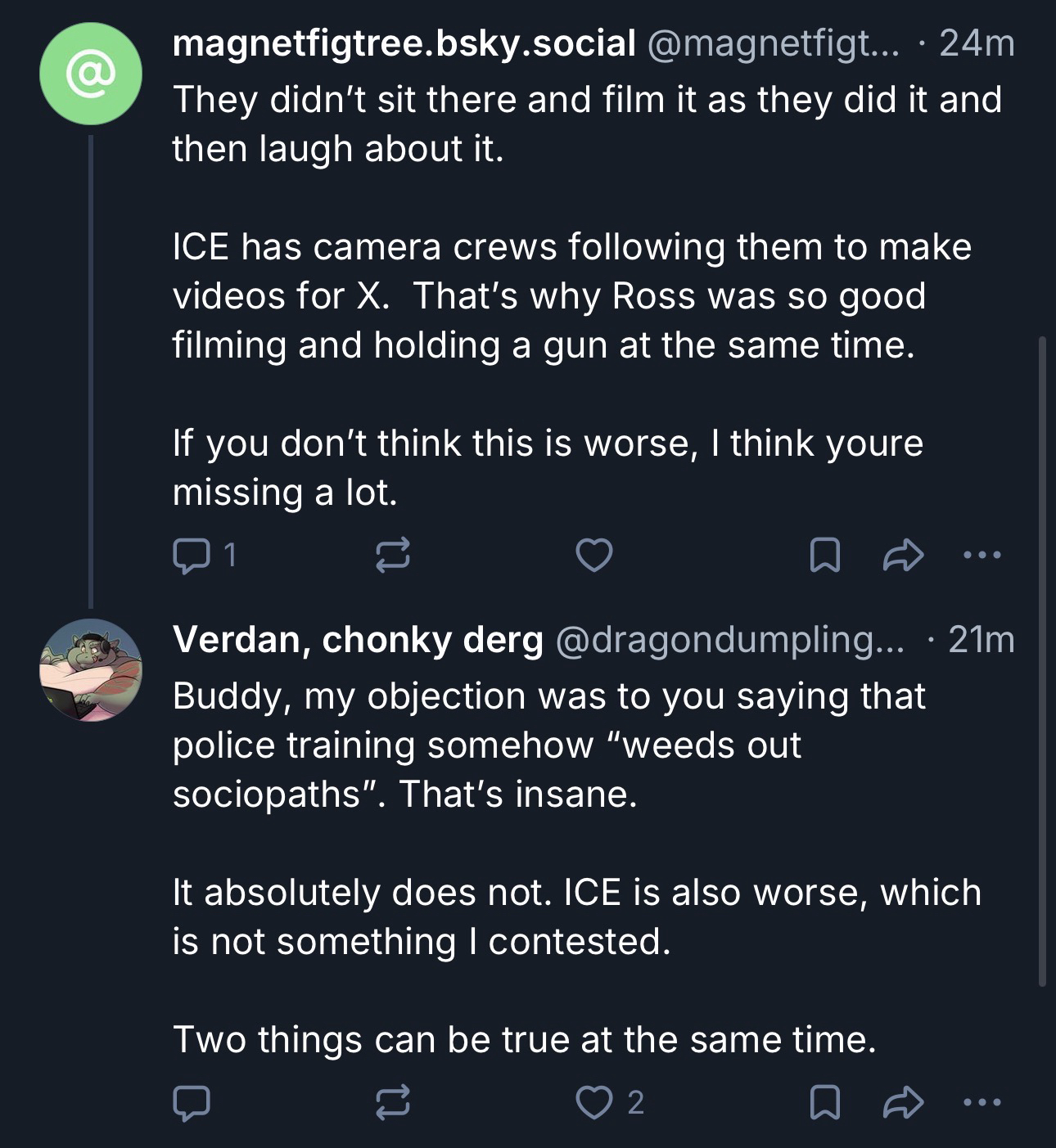Click the @magnetfigt handle
Screen dimensions: 1056x1148
click(x=774, y=43)
